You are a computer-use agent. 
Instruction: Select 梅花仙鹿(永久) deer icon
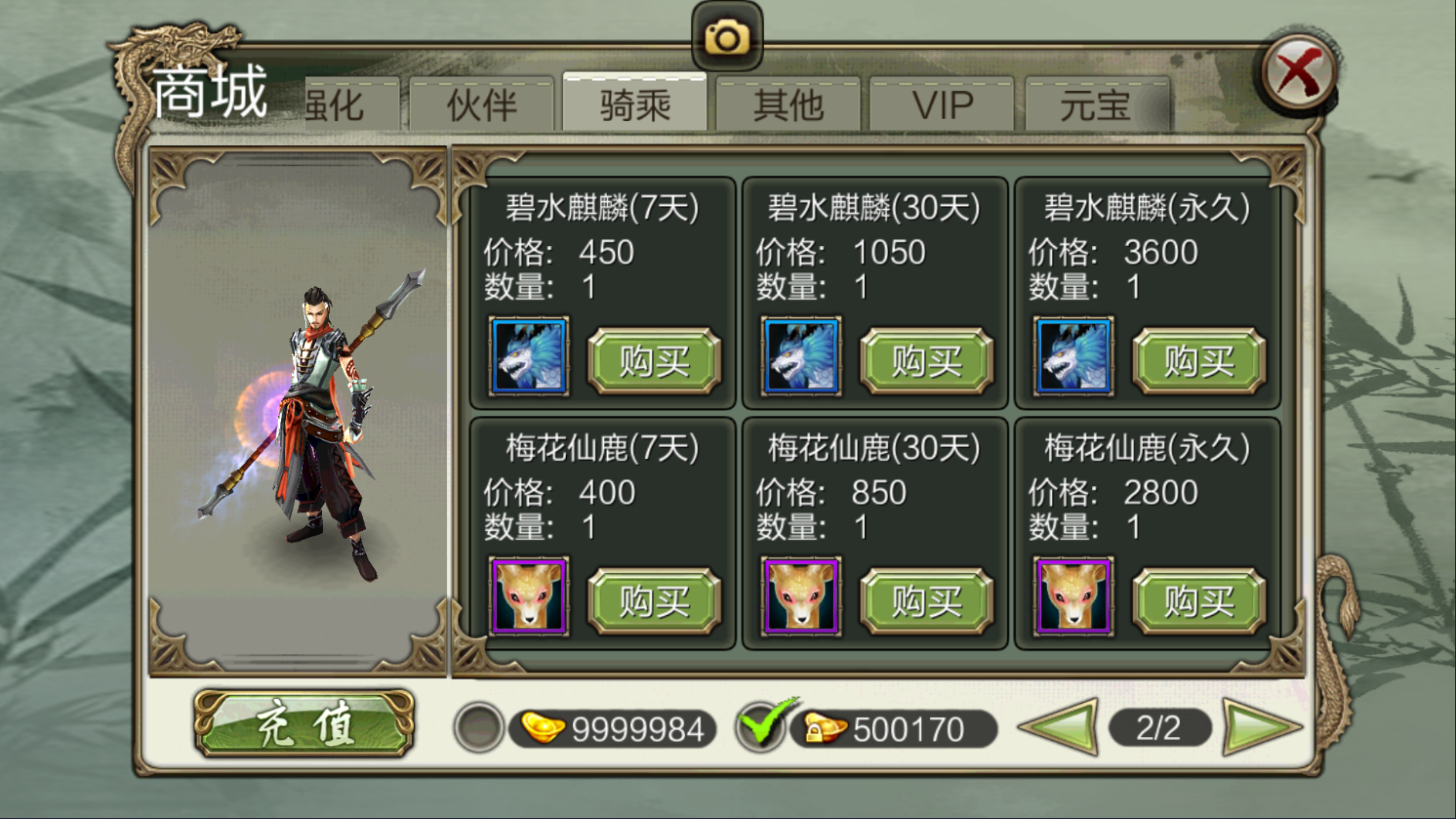(1073, 596)
